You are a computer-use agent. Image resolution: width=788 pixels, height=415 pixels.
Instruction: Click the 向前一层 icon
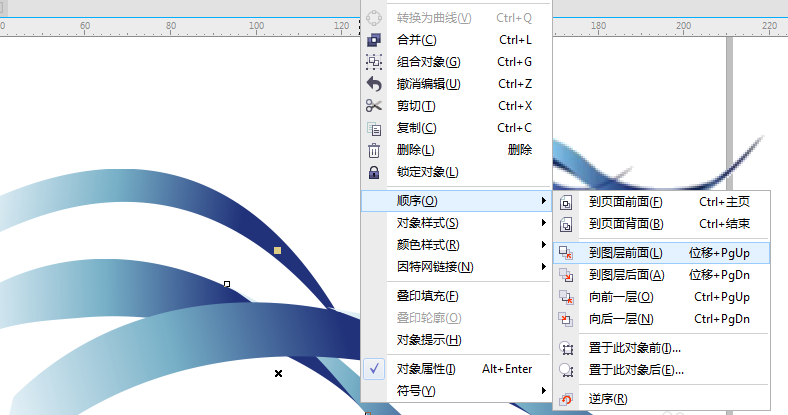click(x=566, y=297)
